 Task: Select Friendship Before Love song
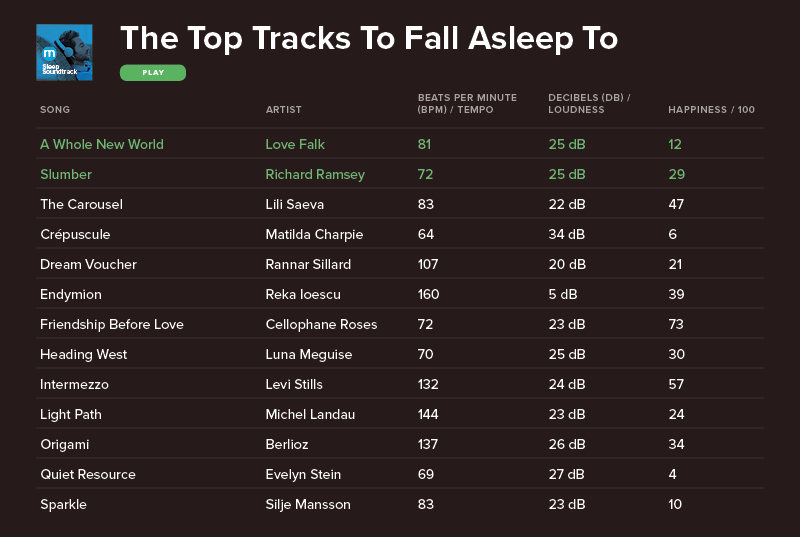[x=112, y=324]
